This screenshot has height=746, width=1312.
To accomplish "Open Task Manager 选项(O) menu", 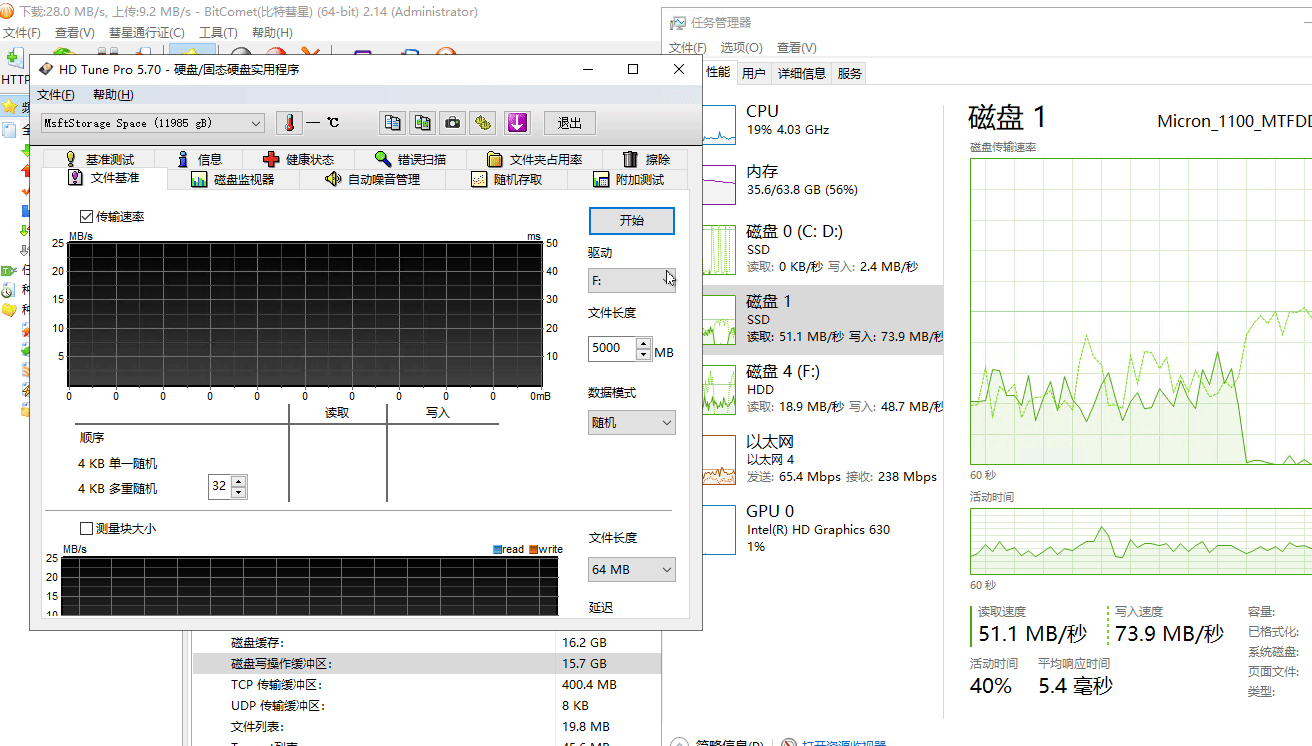I will (x=741, y=47).
